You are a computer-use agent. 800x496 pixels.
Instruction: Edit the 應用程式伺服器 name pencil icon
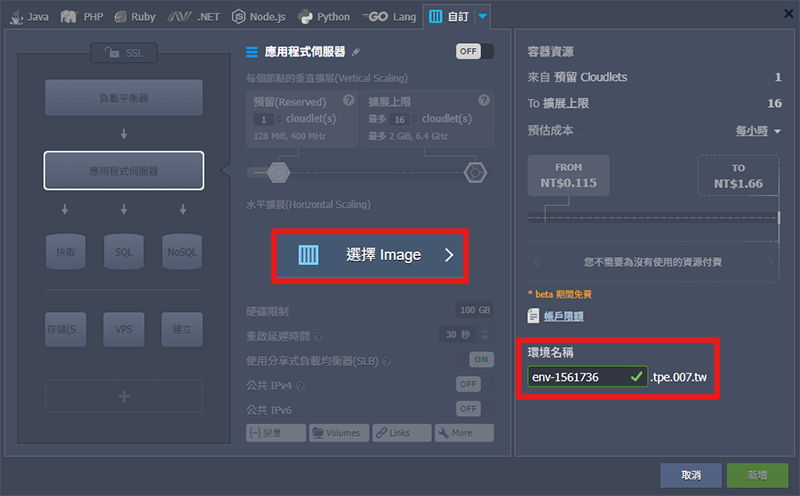(356, 51)
